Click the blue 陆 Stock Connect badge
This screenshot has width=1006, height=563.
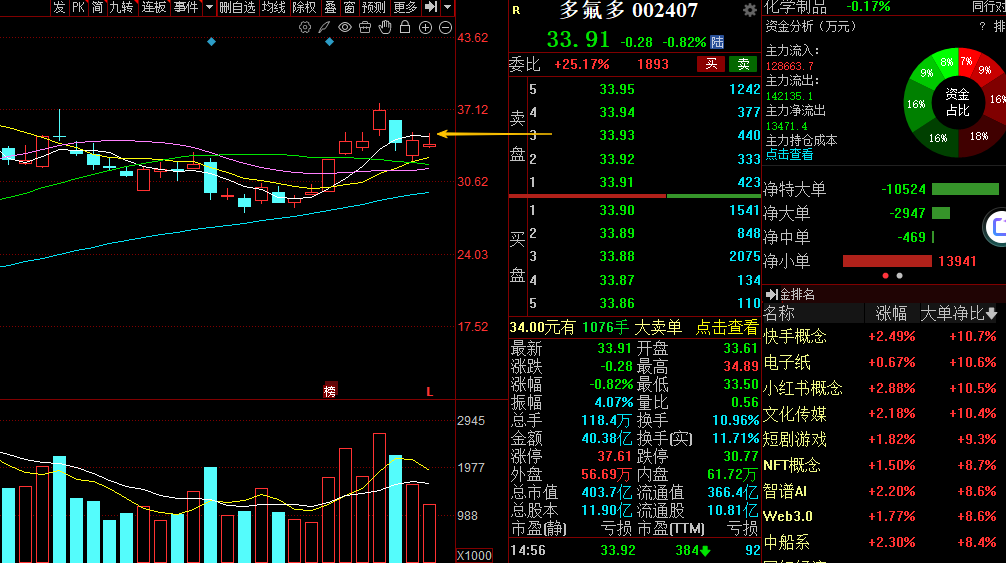717,42
